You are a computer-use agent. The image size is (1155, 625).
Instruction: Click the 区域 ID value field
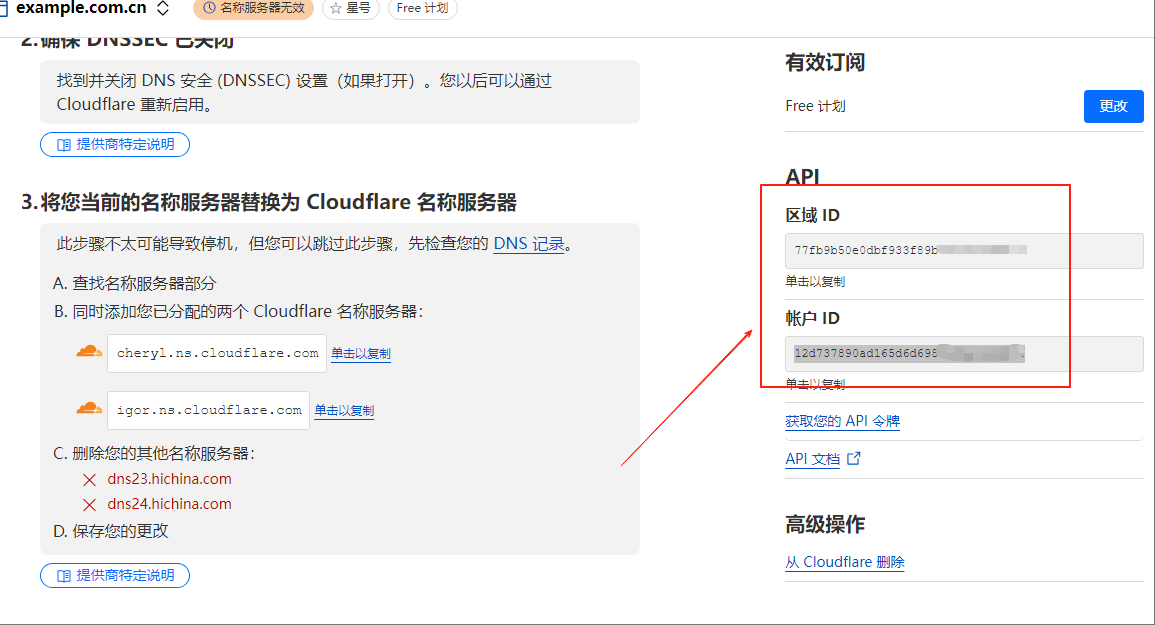tap(963, 251)
